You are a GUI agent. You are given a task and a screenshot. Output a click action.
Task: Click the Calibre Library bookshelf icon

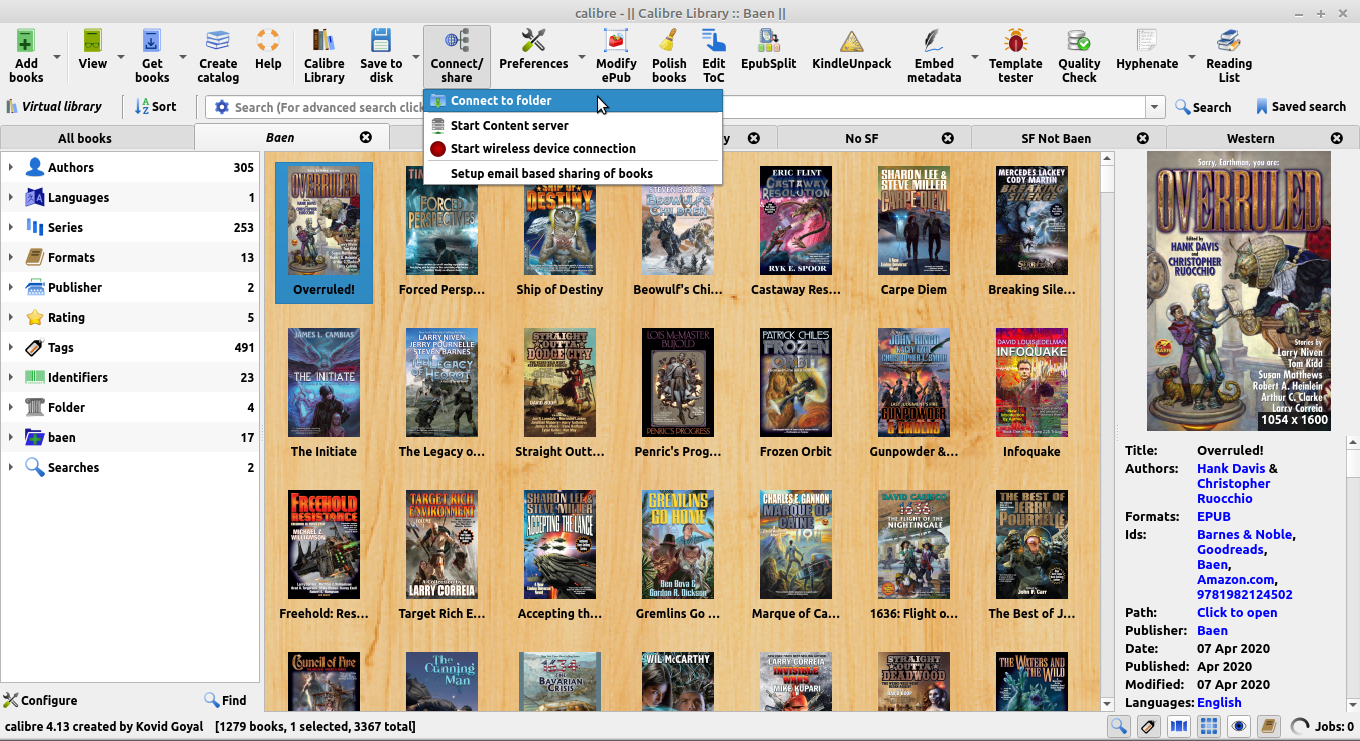tap(324, 41)
